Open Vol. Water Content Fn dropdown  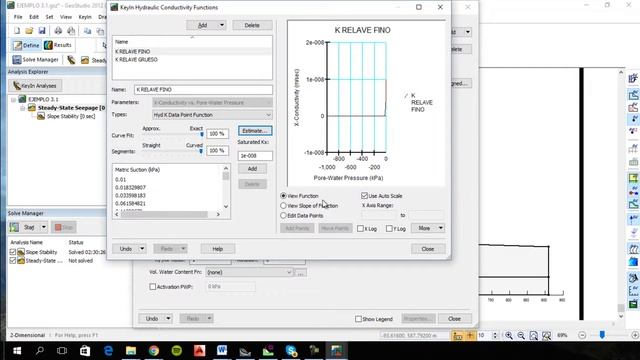point(289,272)
